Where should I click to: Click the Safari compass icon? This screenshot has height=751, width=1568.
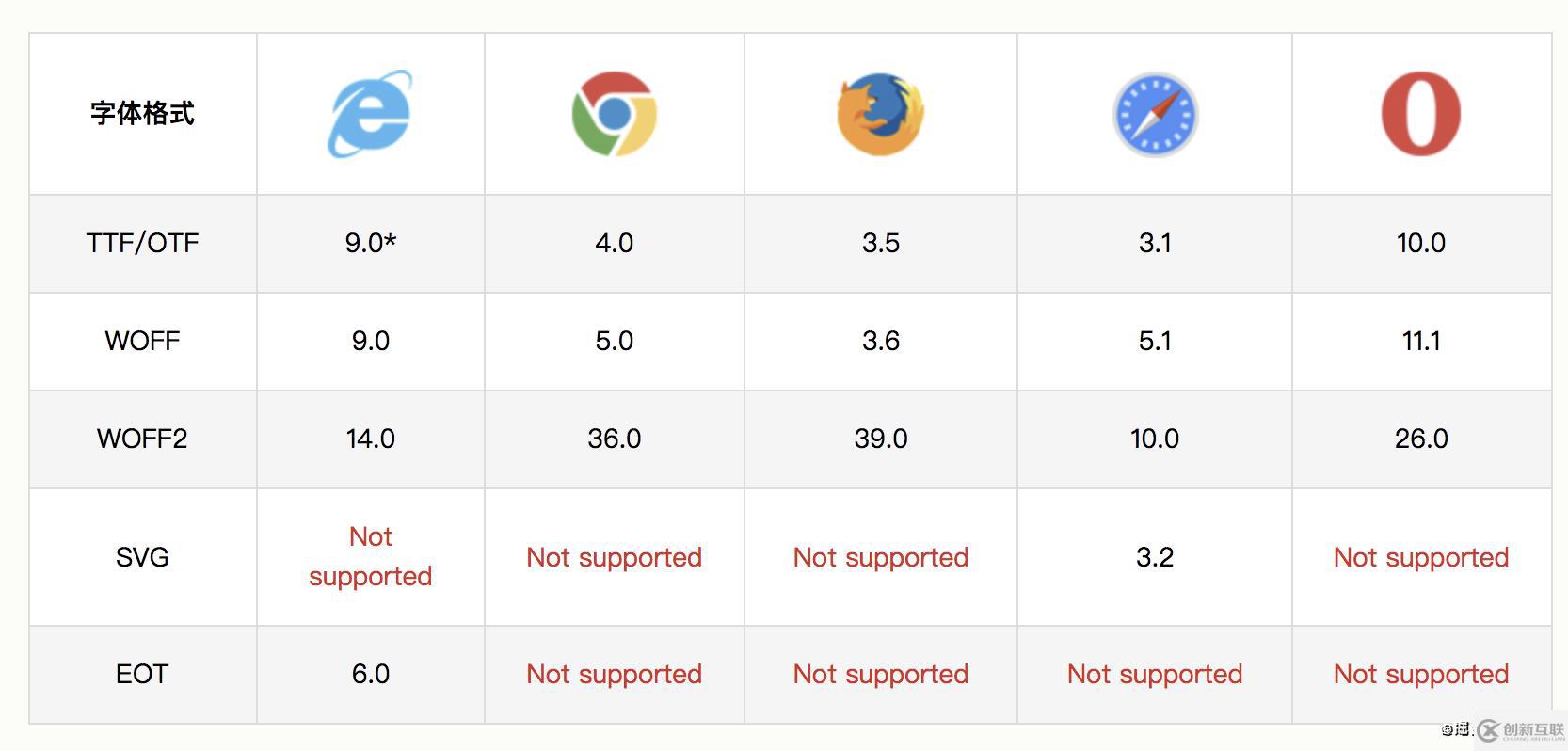(x=1155, y=115)
